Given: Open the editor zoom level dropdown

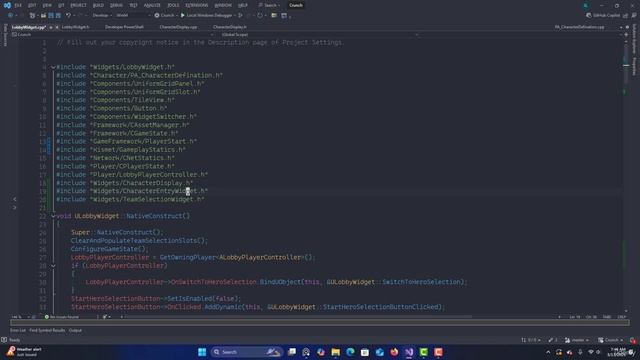Looking at the screenshot, I should 20,317.
